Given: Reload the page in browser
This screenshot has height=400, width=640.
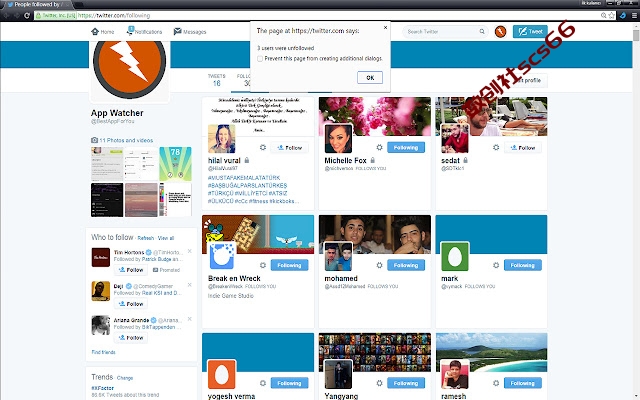Looking at the screenshot, I should point(27,16).
